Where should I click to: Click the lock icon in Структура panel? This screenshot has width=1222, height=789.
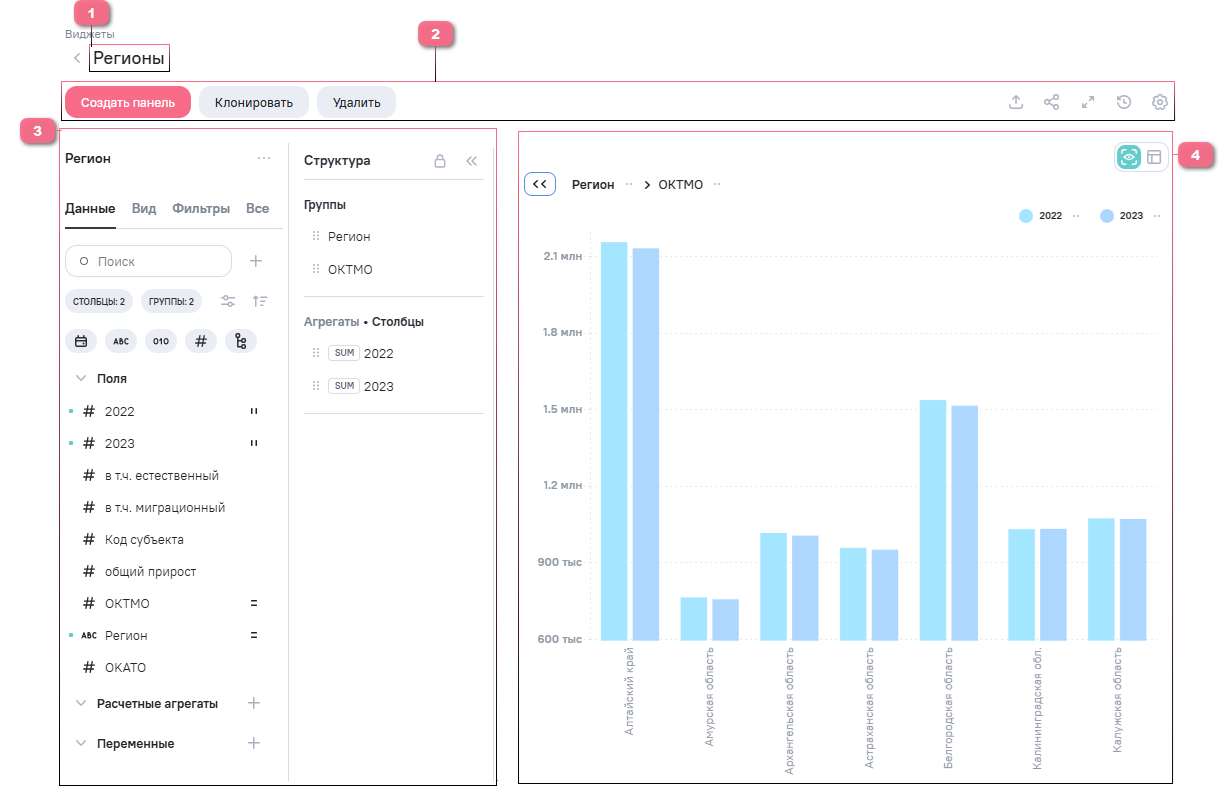tap(439, 160)
